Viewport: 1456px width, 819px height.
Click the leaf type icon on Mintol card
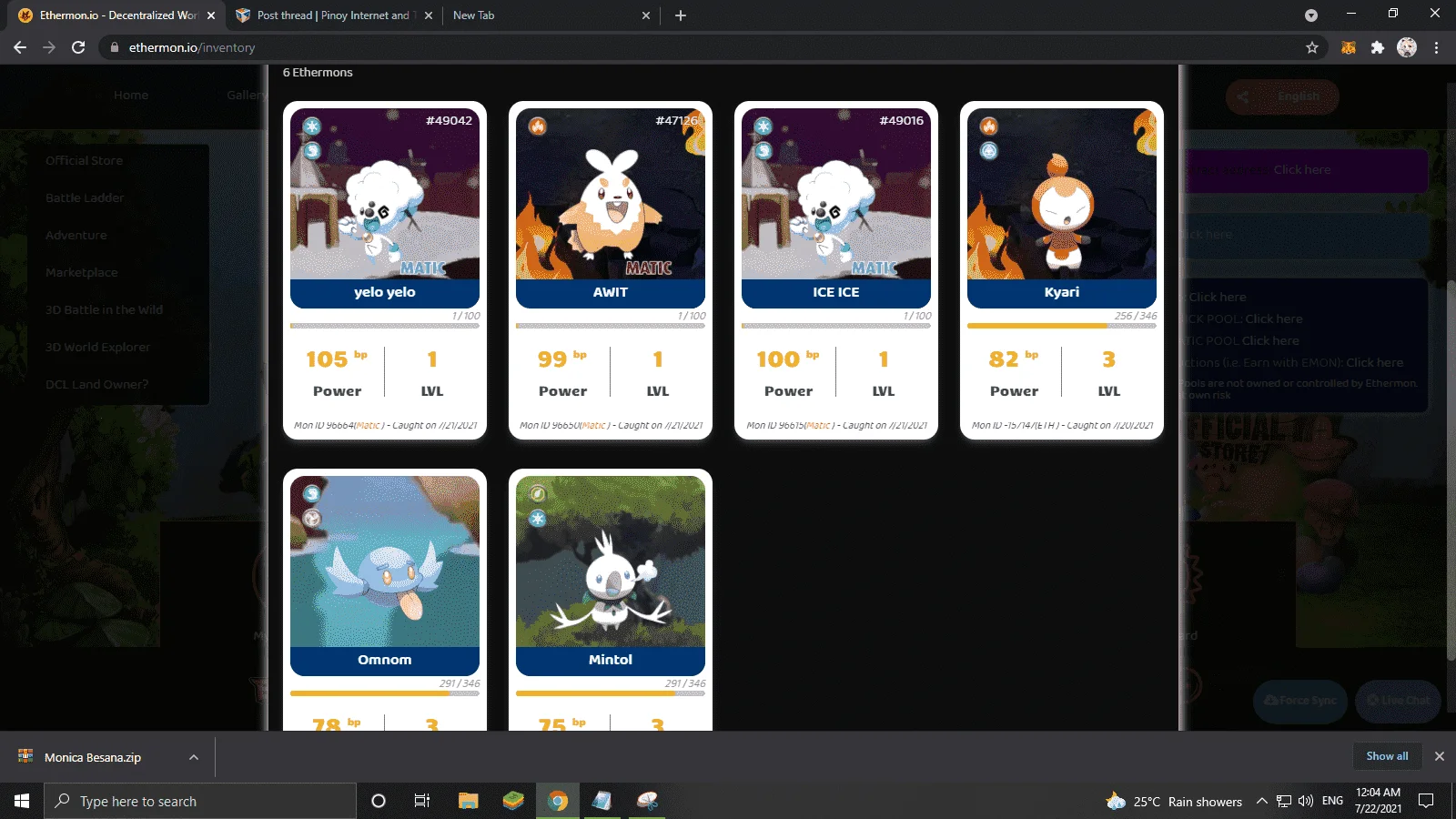click(x=538, y=494)
